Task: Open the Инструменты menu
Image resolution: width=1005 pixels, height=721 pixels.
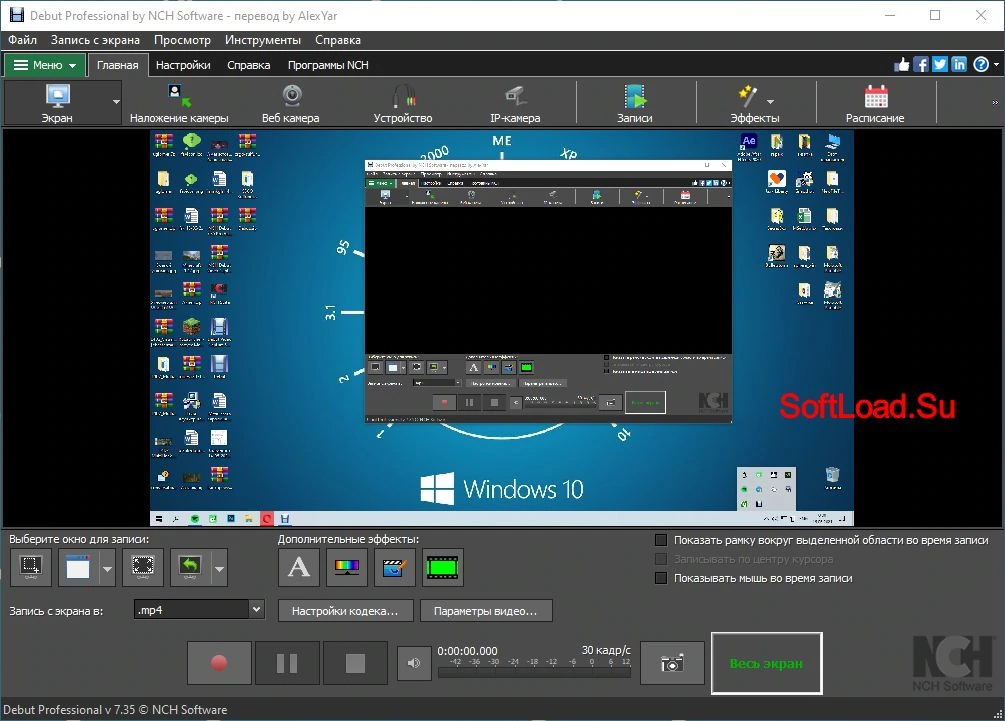Action: pyautogui.click(x=263, y=40)
